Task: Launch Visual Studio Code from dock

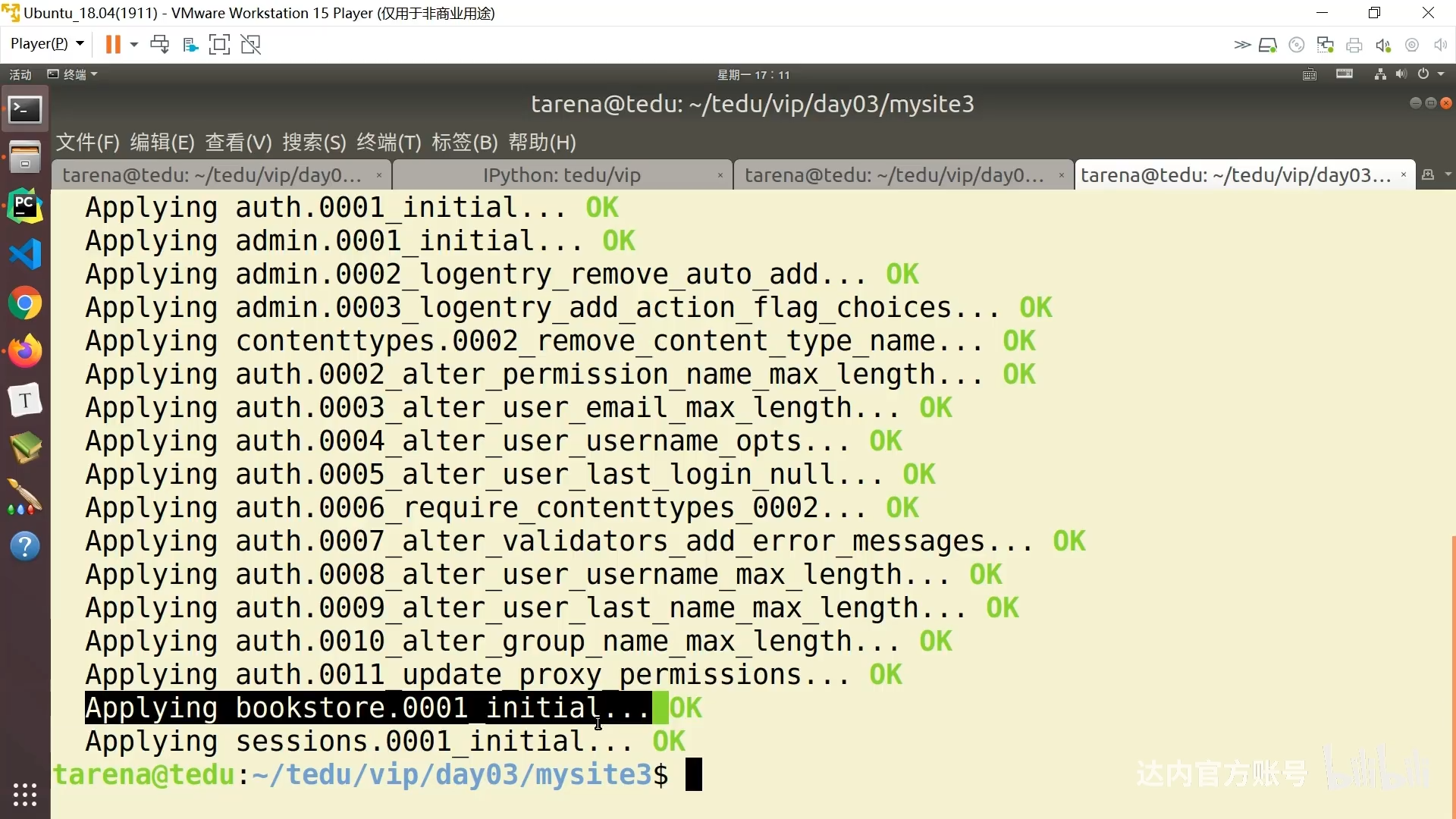Action: [x=25, y=255]
